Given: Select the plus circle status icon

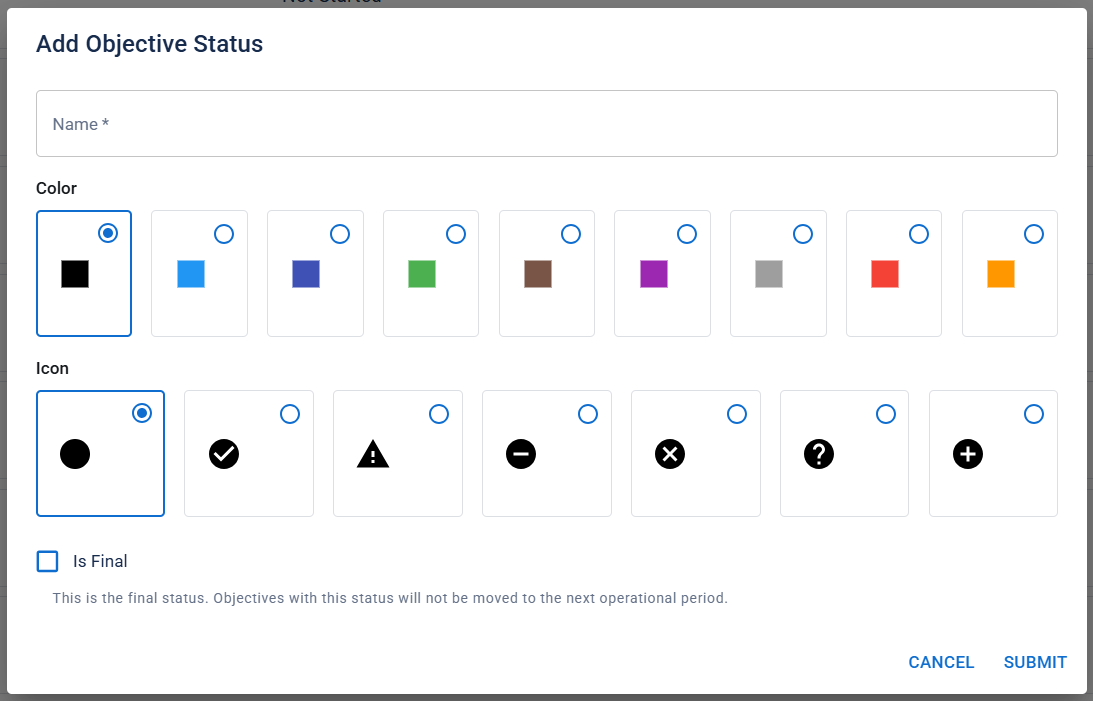Looking at the screenshot, I should [967, 454].
